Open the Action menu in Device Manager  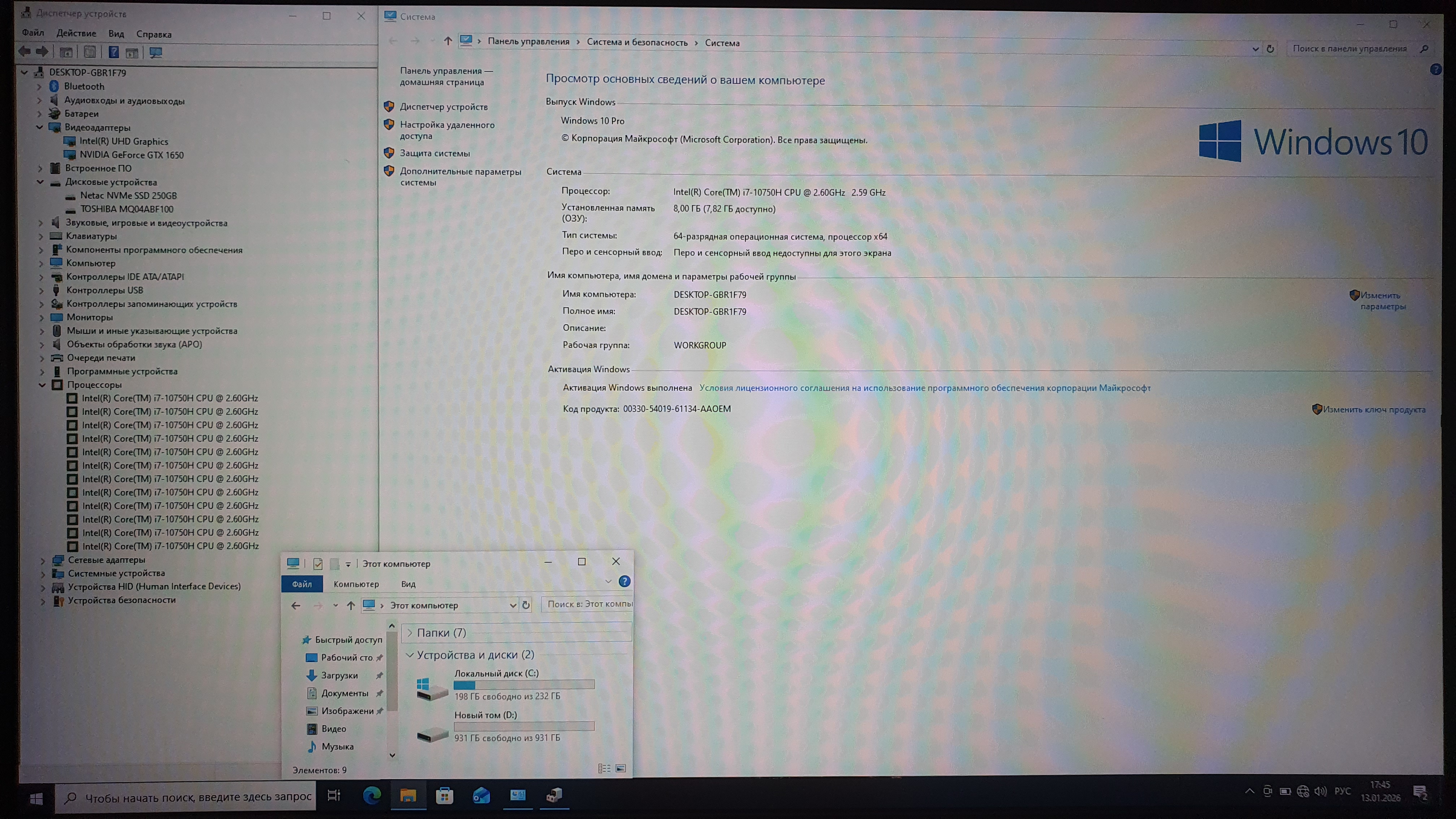pos(76,33)
